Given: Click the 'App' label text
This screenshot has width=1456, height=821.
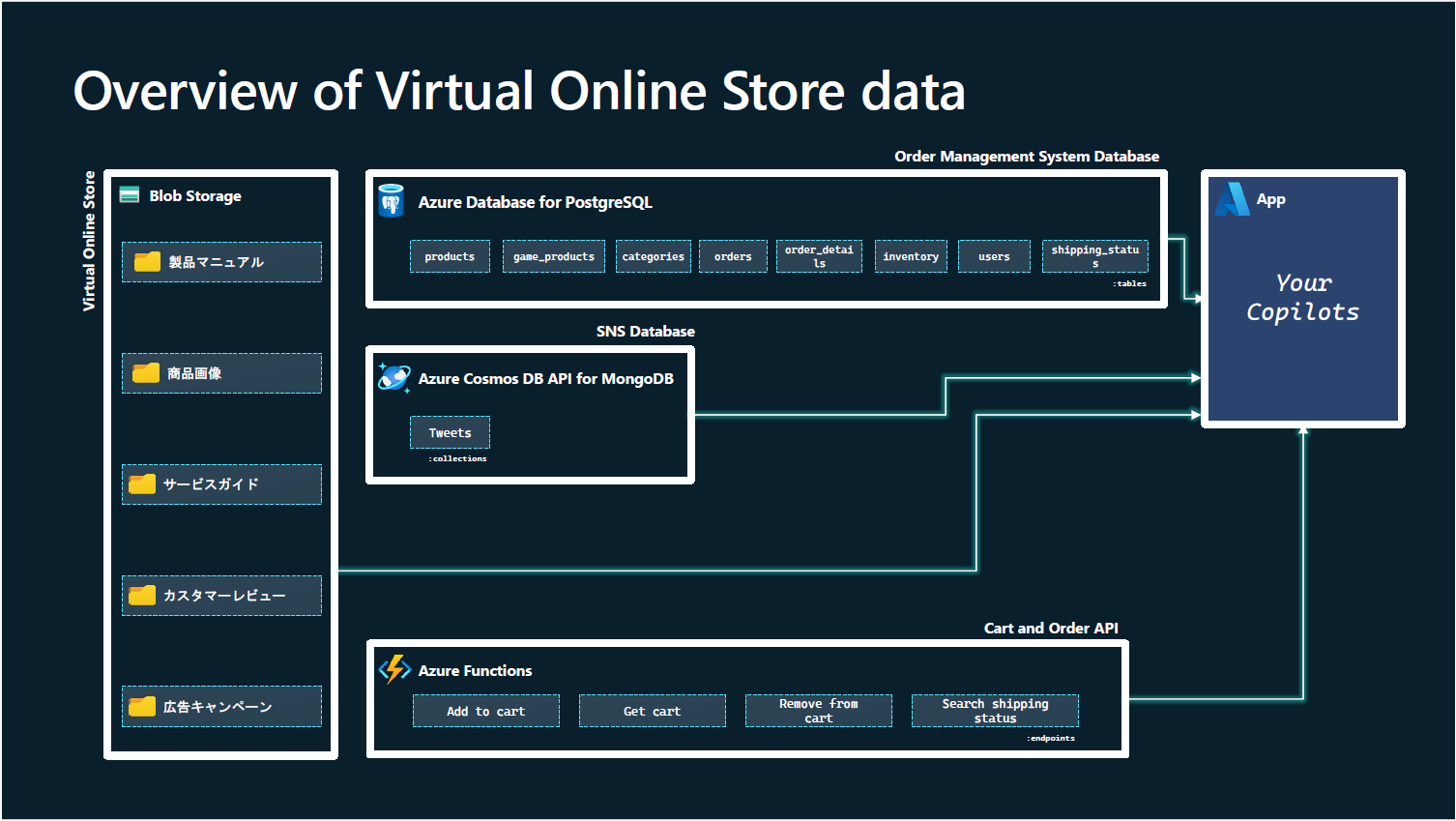Looking at the screenshot, I should click(x=1271, y=199).
